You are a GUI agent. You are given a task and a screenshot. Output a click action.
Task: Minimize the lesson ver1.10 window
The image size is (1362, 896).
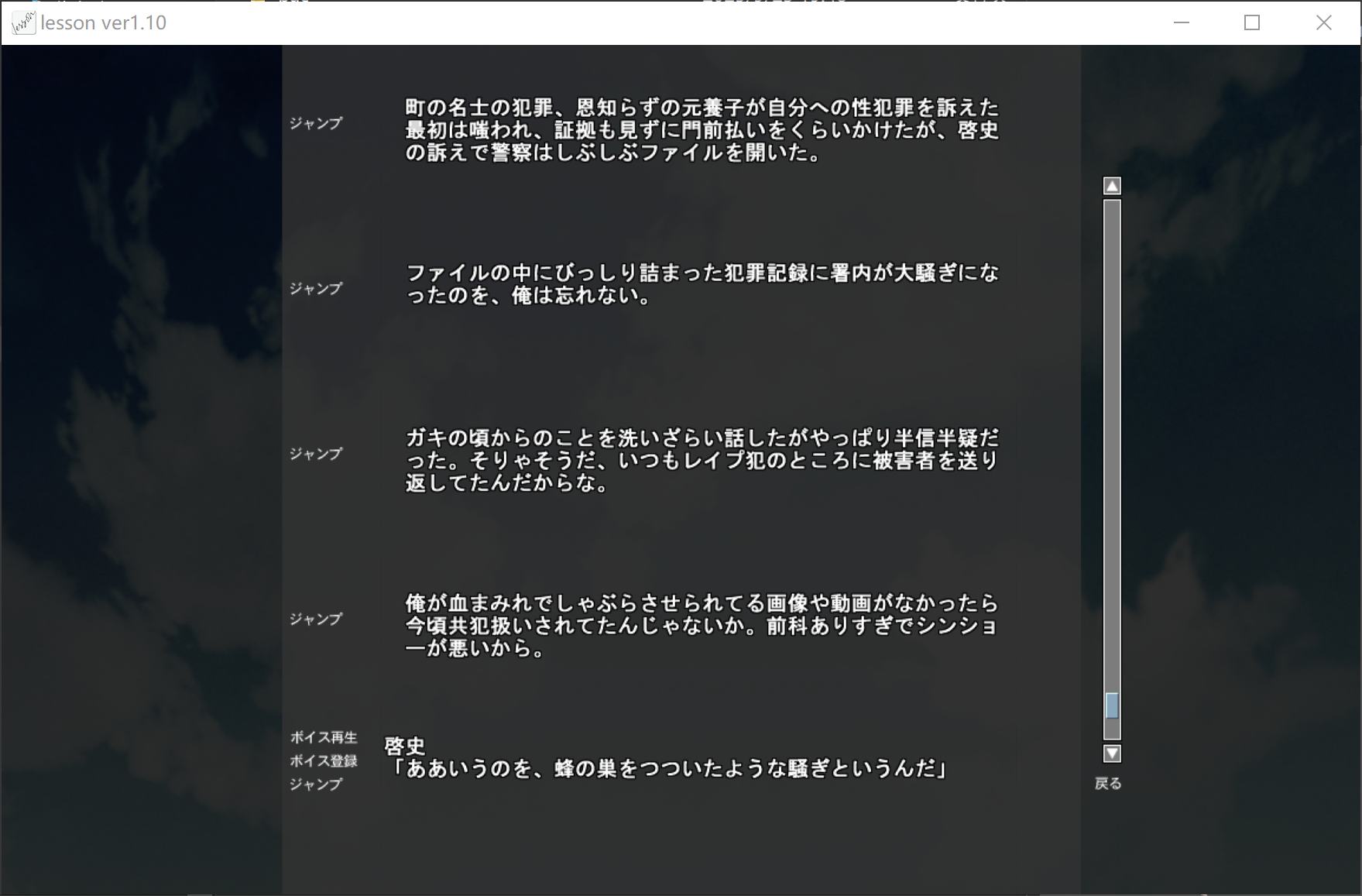pyautogui.click(x=1181, y=23)
